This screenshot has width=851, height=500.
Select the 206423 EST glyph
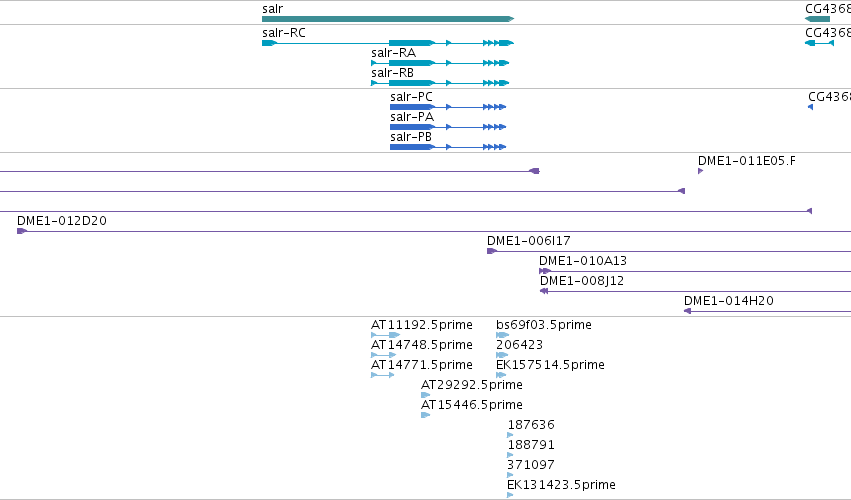point(502,355)
